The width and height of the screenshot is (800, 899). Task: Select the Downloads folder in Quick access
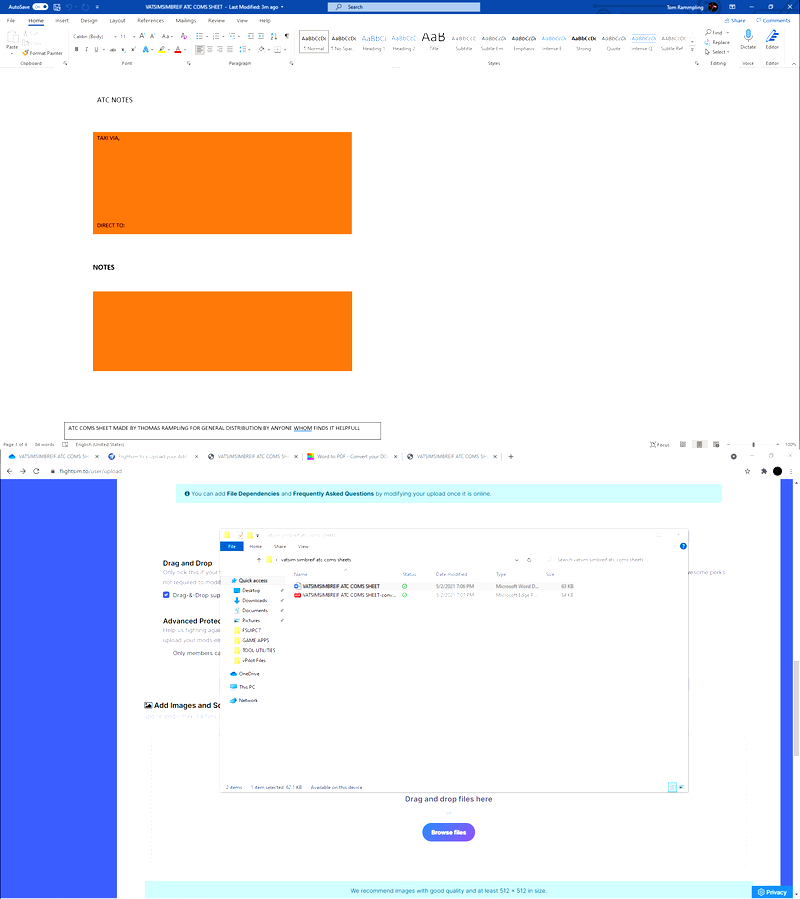tap(254, 600)
